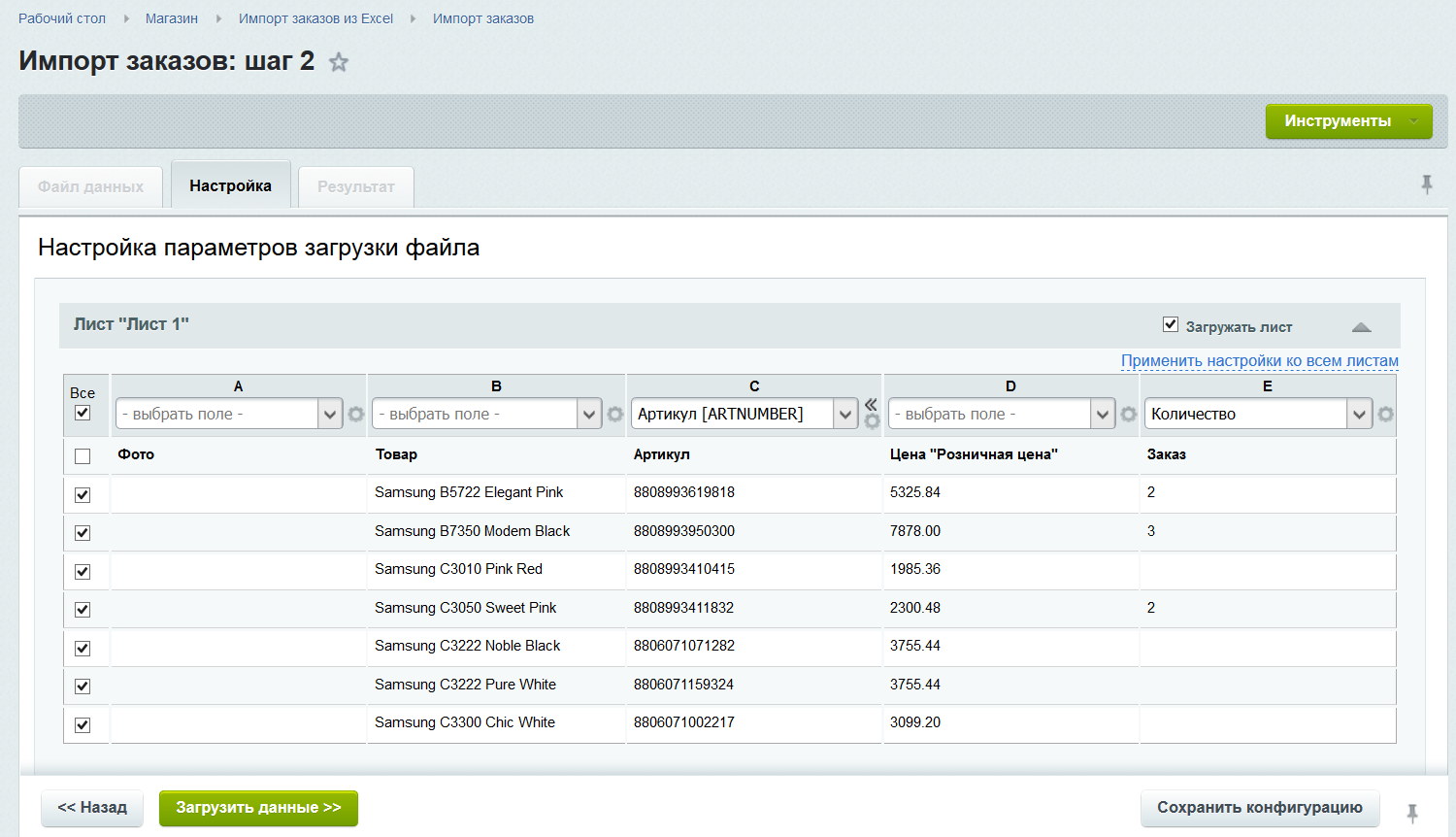Open column A field selection dropdown
The width and height of the screenshot is (1456, 837).
tap(229, 415)
